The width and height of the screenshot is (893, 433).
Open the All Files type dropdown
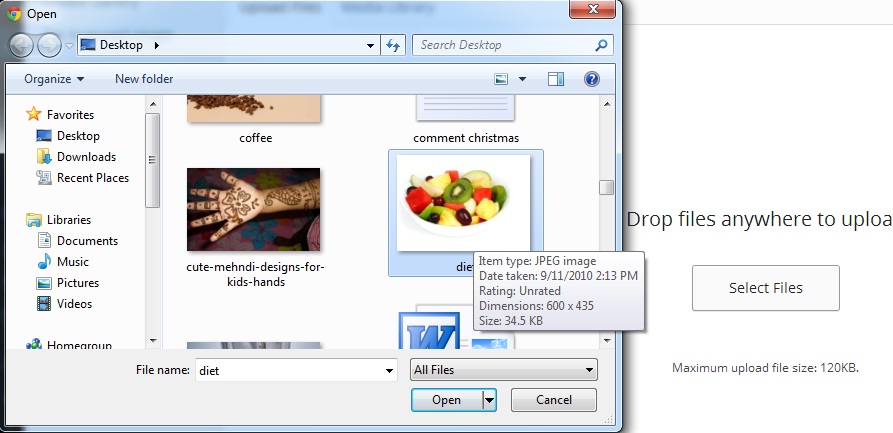pos(503,370)
